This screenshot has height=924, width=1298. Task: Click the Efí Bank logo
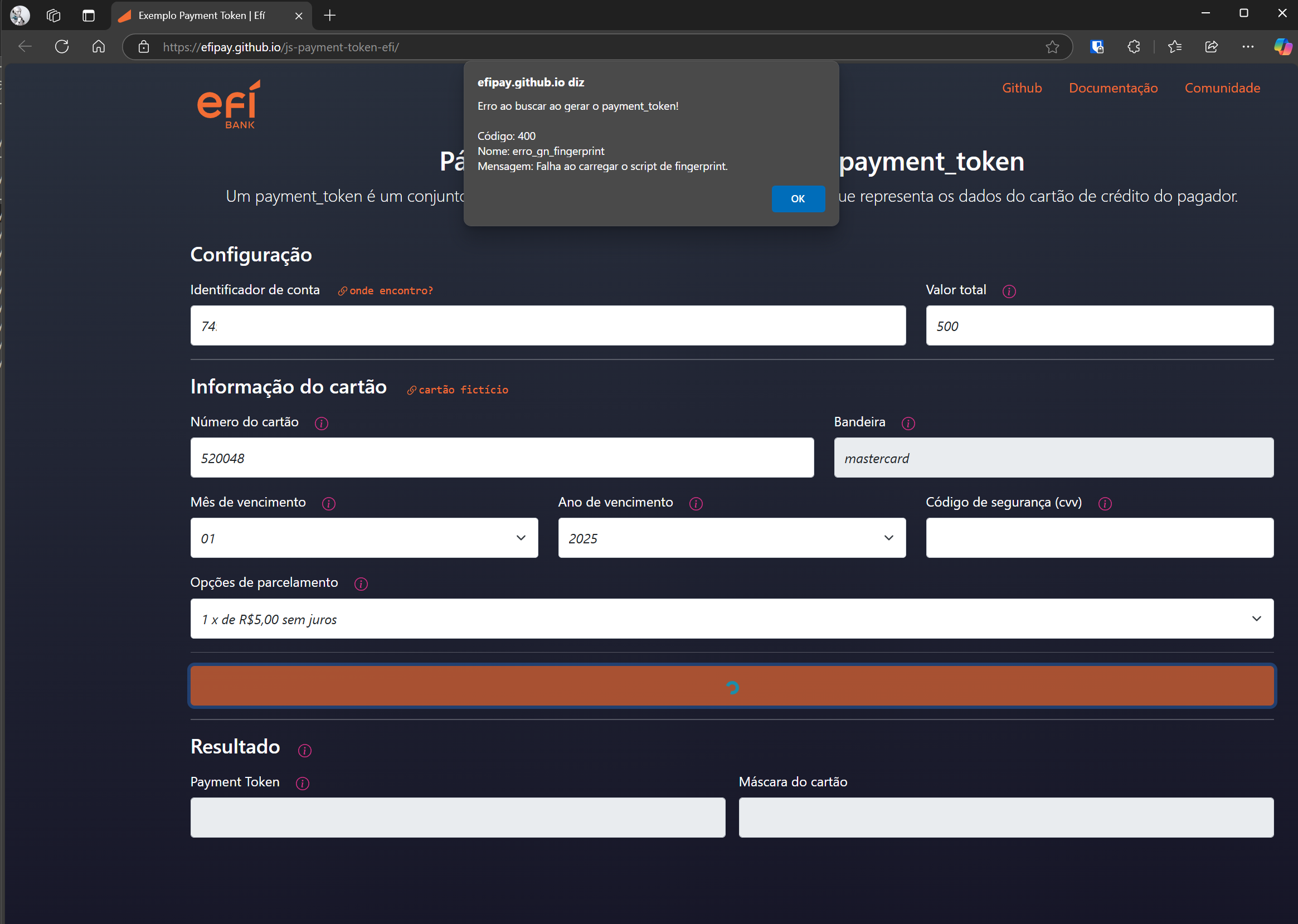[229, 104]
